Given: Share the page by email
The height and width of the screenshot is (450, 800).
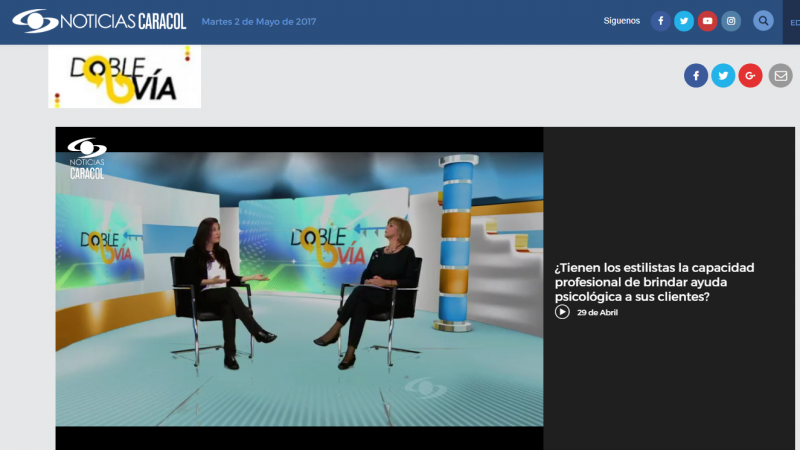Looking at the screenshot, I should pos(781,76).
